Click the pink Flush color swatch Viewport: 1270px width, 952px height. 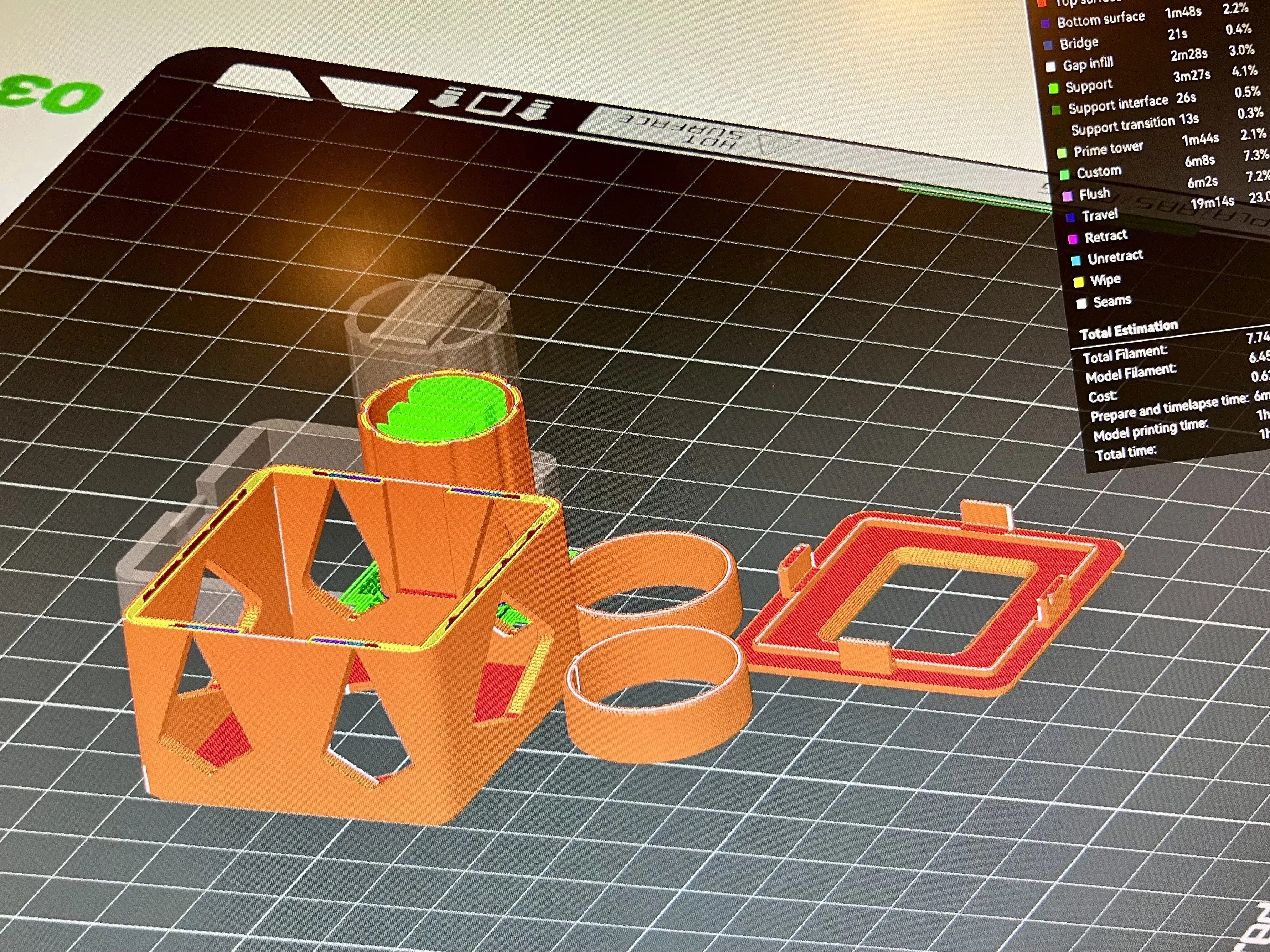pyautogui.click(x=1067, y=196)
